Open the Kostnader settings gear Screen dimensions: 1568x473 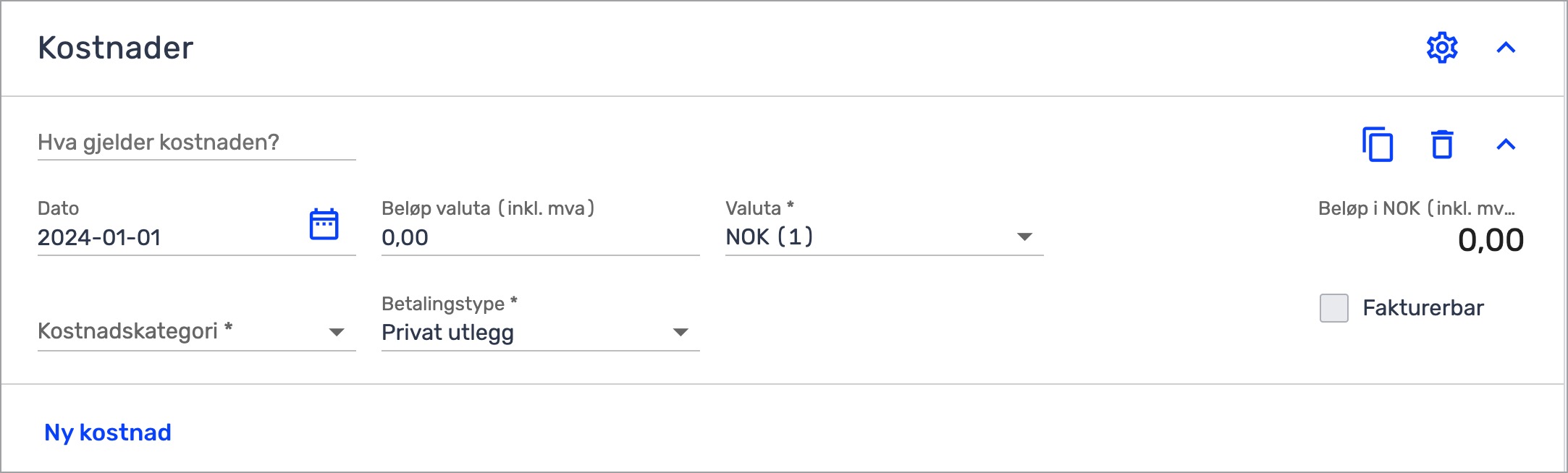[x=1441, y=48]
